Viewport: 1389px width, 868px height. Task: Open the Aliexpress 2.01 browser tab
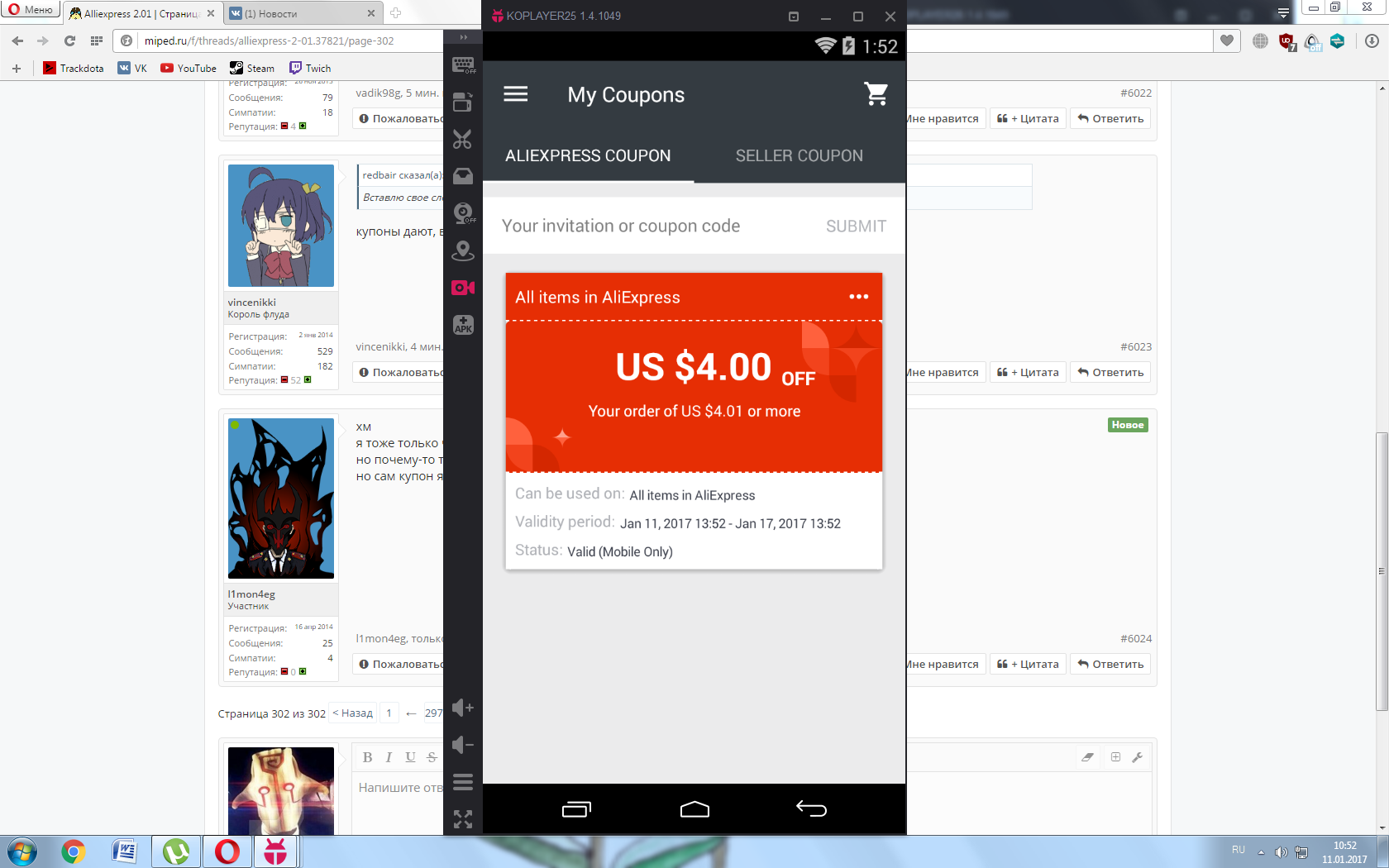click(x=142, y=13)
